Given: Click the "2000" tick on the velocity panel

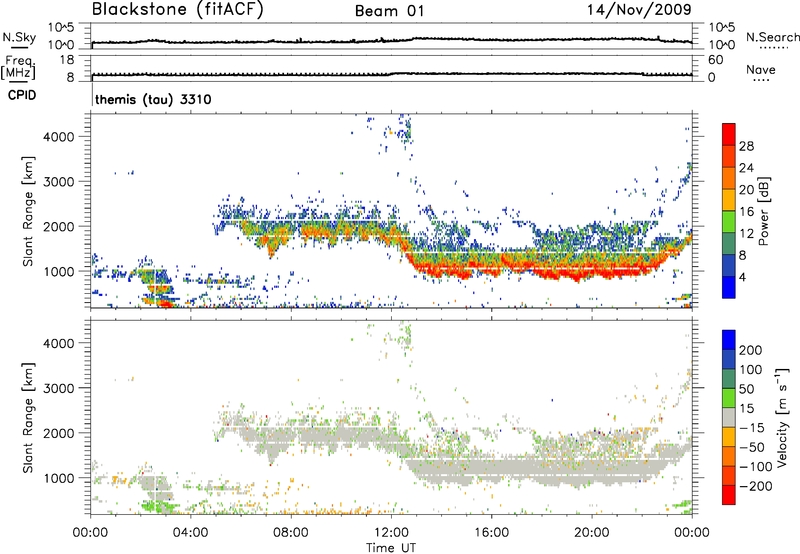Looking at the screenshot, I should (x=59, y=433).
